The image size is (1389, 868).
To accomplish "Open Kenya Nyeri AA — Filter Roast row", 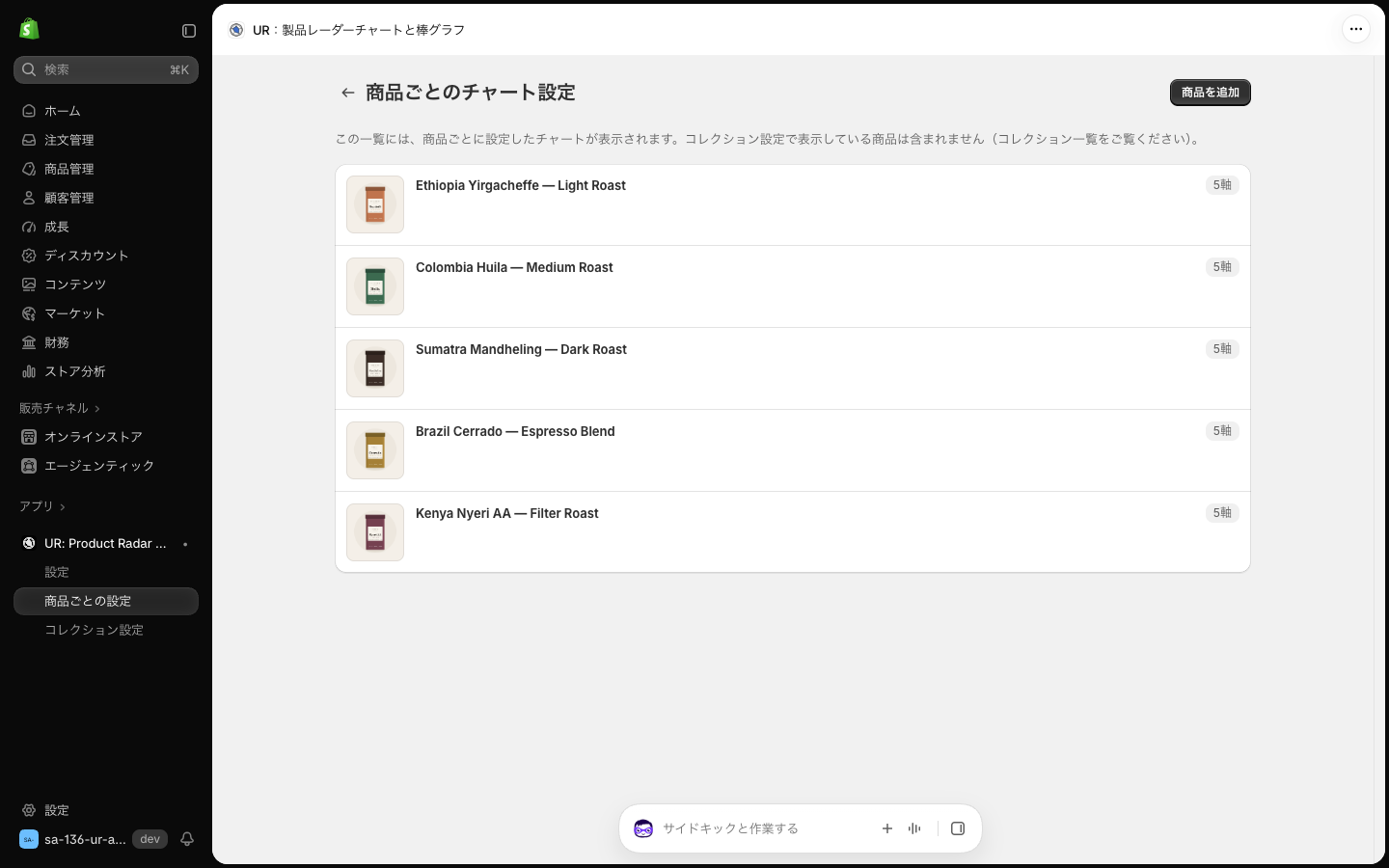I will pos(793,532).
